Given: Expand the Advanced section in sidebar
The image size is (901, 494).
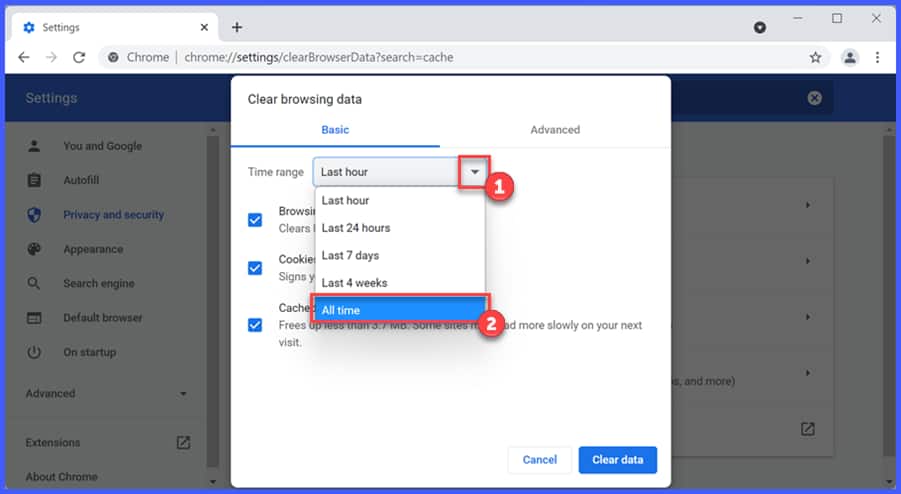Looking at the screenshot, I should (183, 394).
